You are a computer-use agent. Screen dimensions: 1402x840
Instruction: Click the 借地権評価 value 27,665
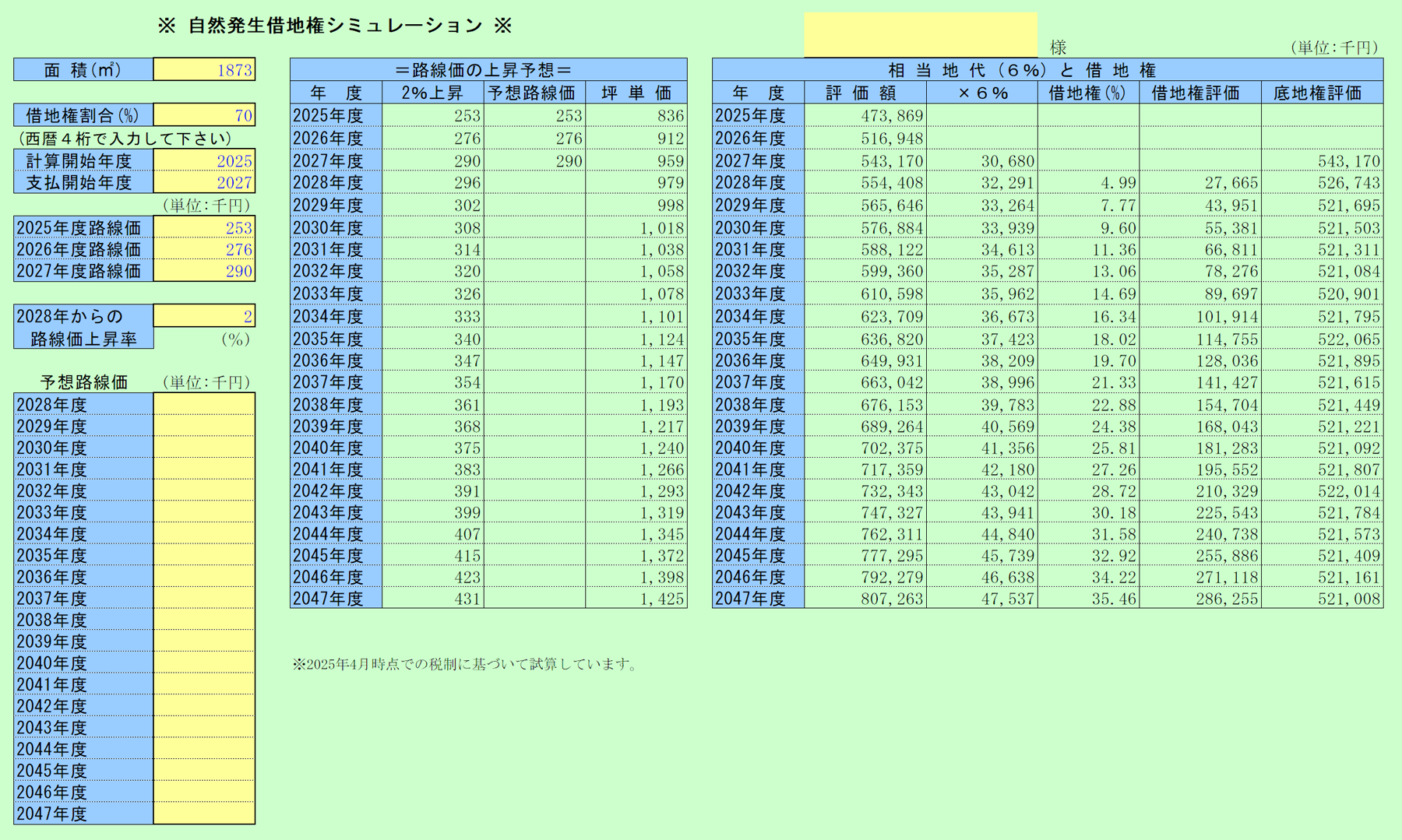(1233, 183)
